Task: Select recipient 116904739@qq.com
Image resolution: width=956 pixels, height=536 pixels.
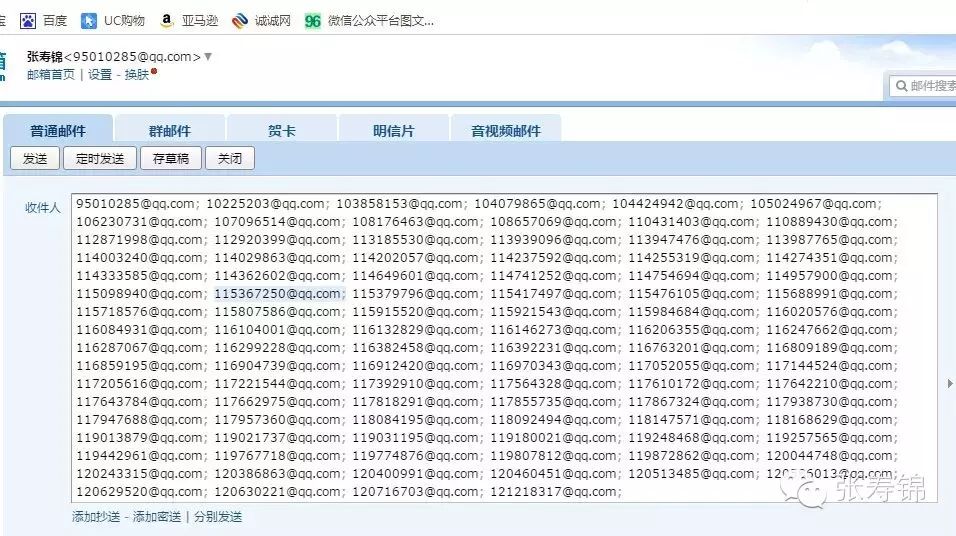Action: click(x=277, y=366)
